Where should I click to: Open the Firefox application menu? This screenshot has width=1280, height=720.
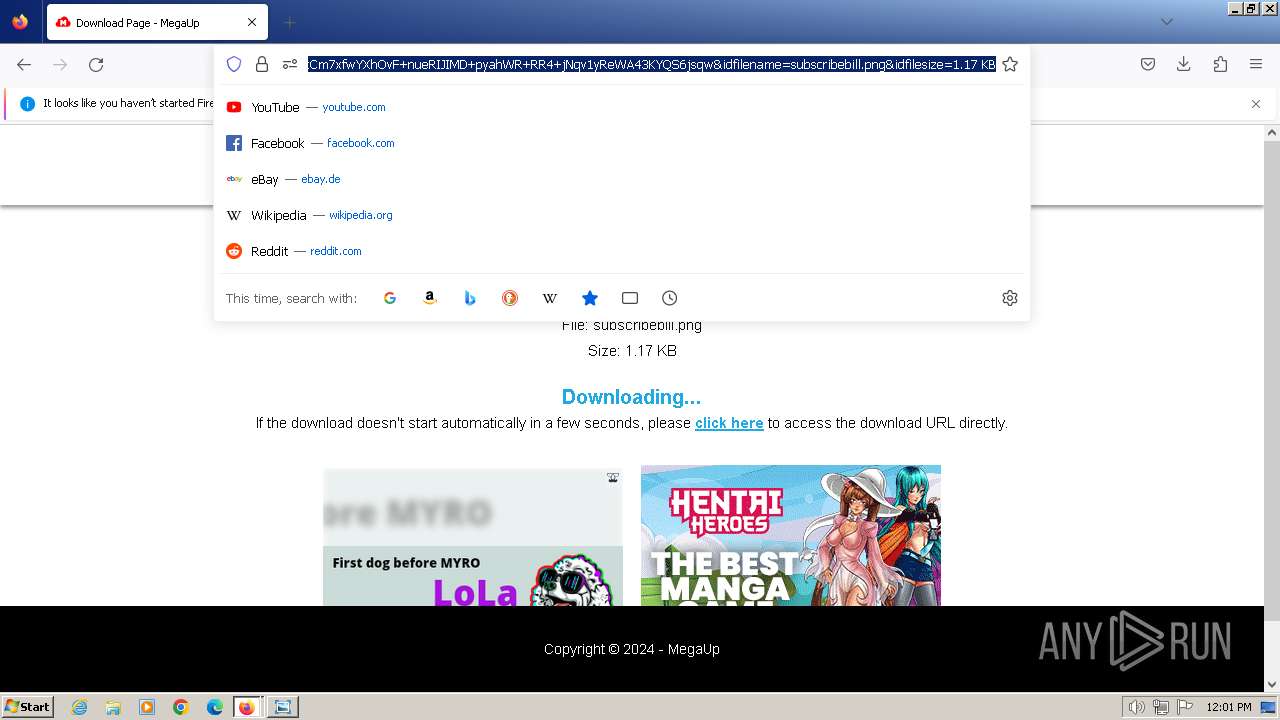click(x=1256, y=64)
